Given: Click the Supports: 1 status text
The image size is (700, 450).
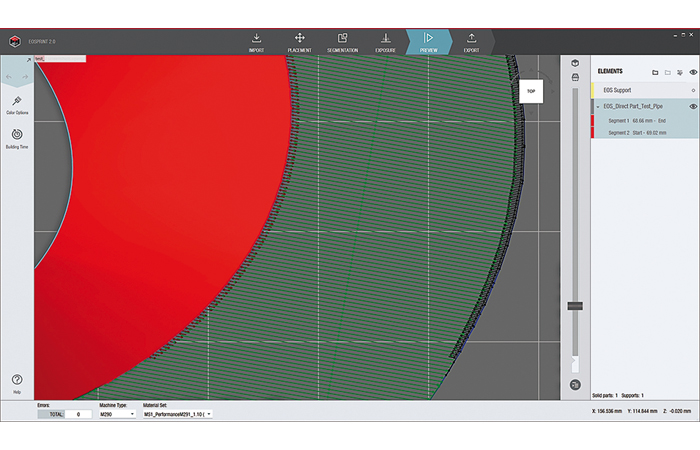Looking at the screenshot, I should click(633, 395).
